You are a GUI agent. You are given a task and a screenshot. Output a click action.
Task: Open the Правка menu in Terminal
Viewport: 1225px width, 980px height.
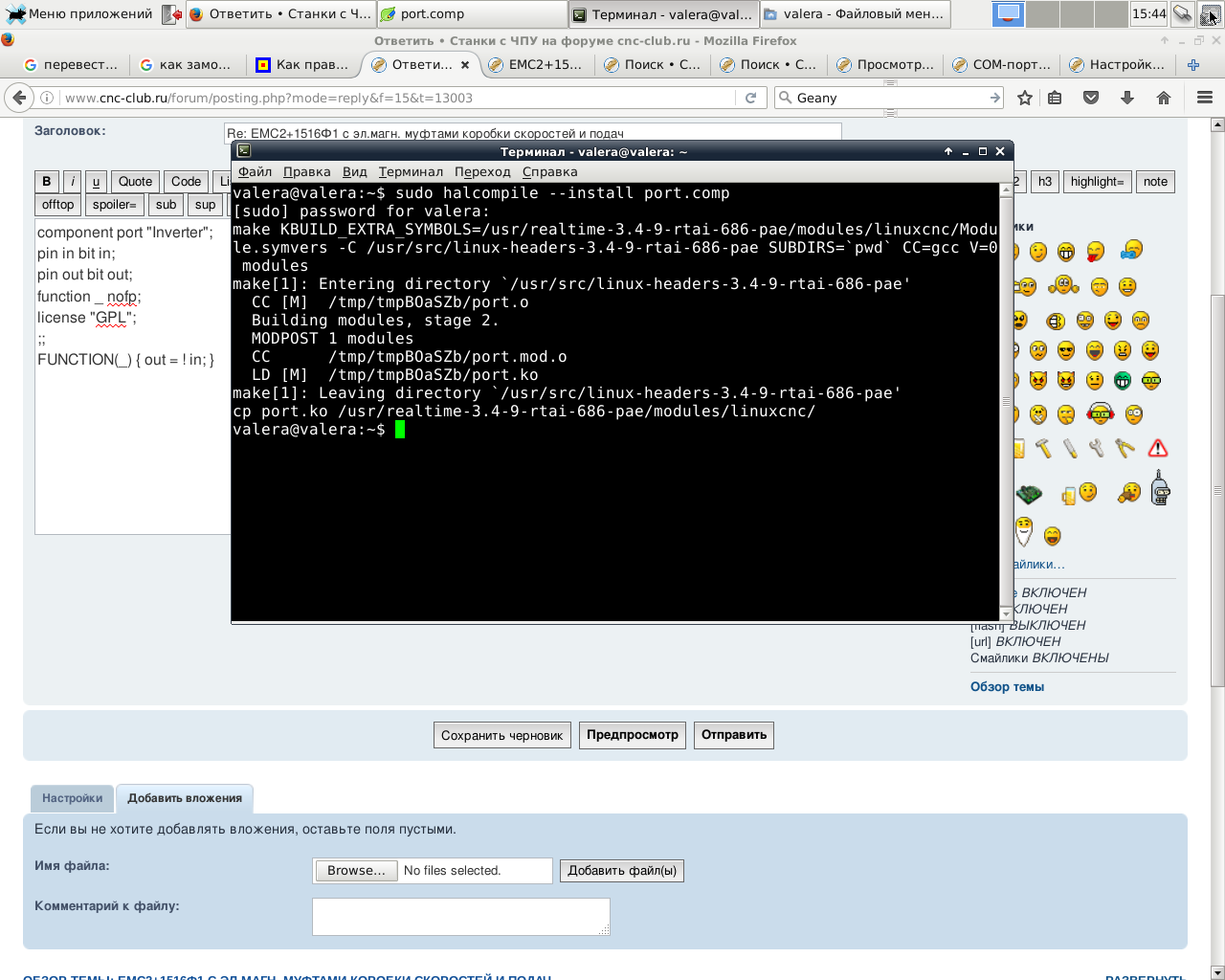tap(307, 172)
